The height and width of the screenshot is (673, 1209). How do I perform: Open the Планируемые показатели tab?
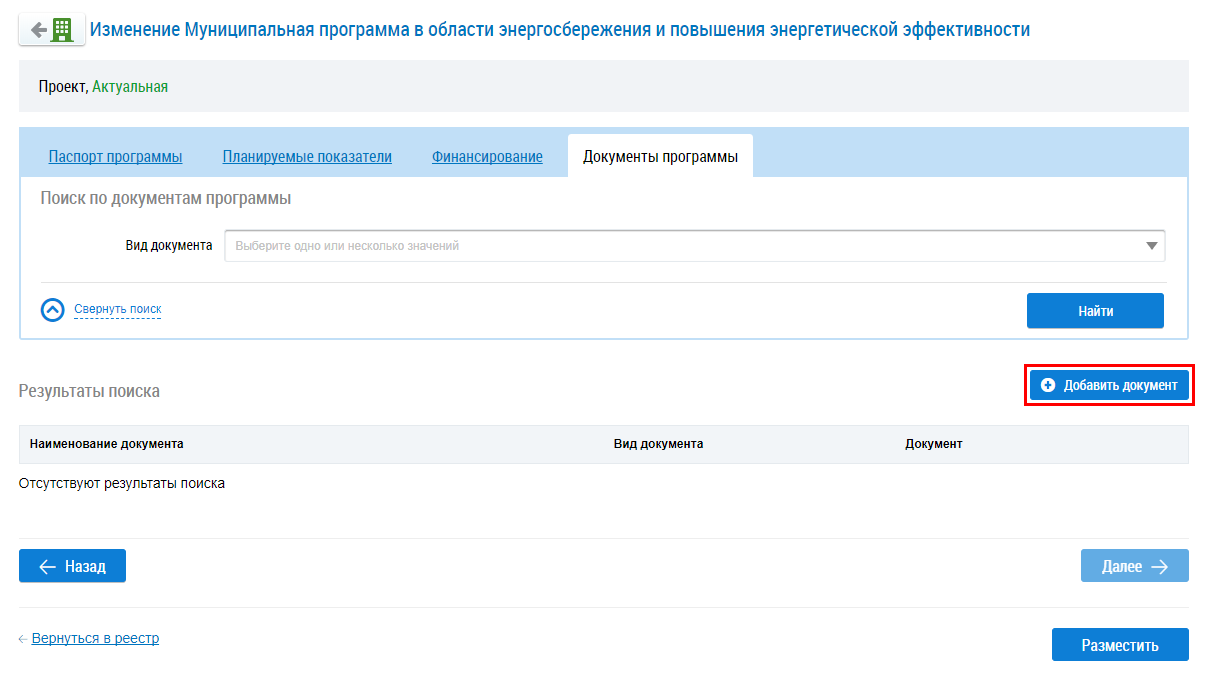pyautogui.click(x=307, y=157)
